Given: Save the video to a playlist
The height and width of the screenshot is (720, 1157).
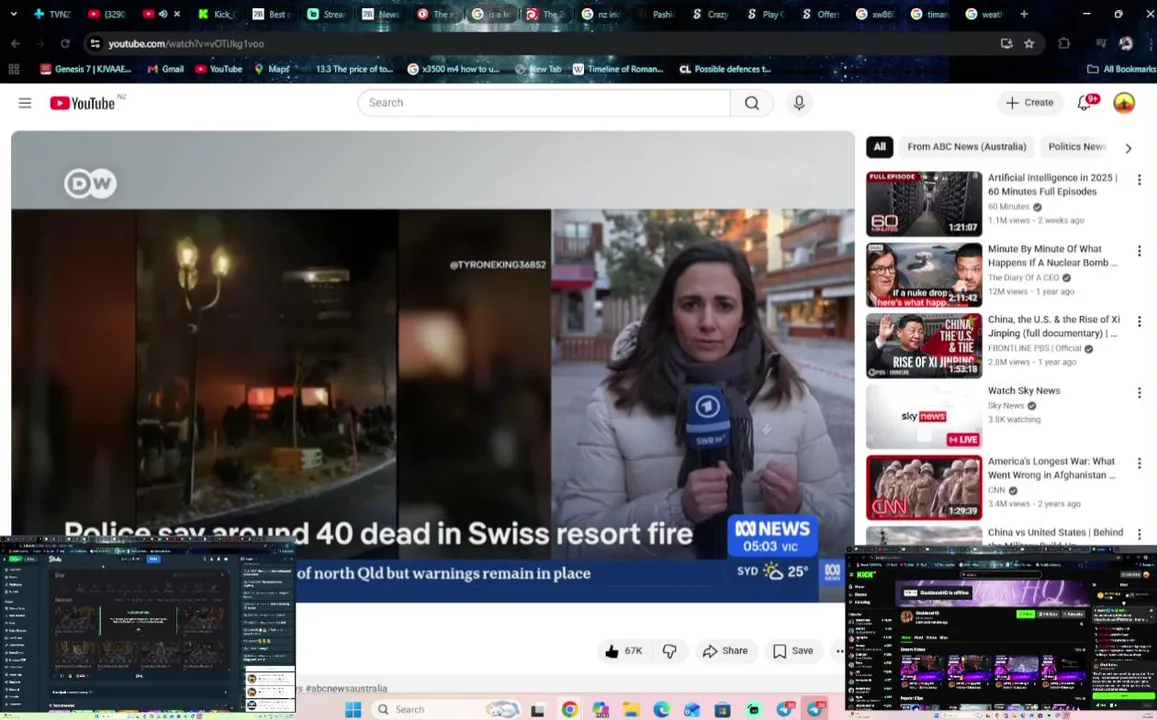Looking at the screenshot, I should coord(793,651).
